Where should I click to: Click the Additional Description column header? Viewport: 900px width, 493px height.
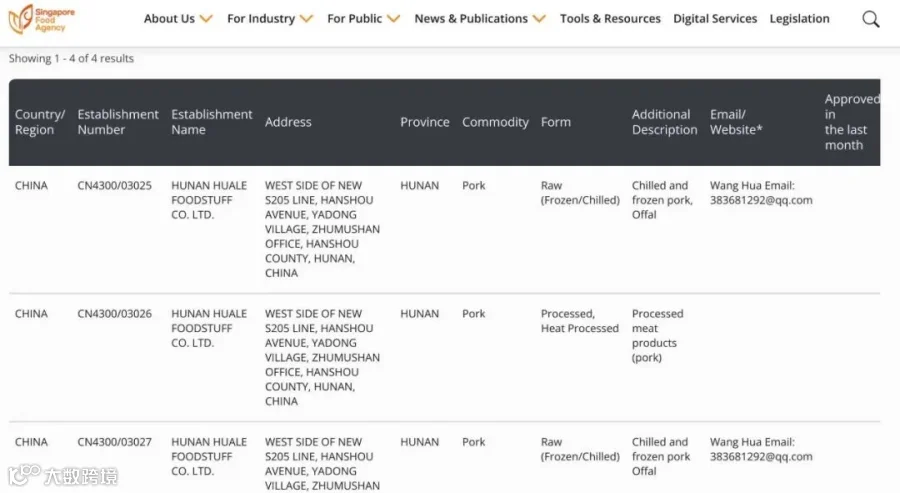665,122
